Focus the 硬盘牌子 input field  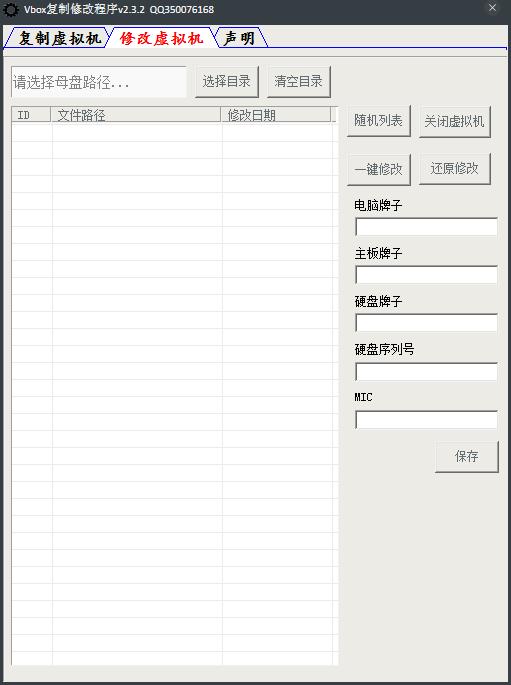pos(426,323)
